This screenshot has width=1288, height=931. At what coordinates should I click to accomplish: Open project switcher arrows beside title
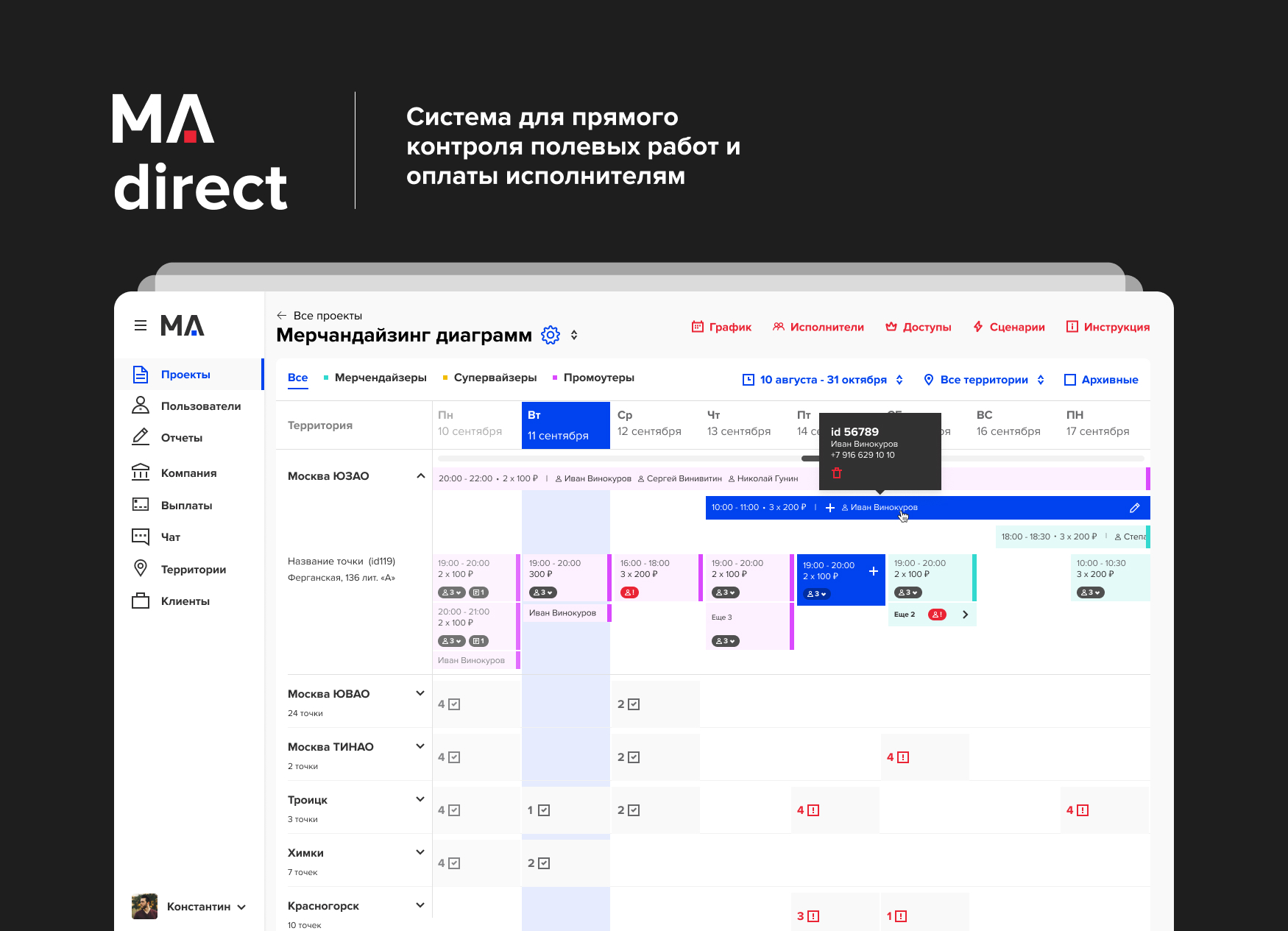click(574, 335)
